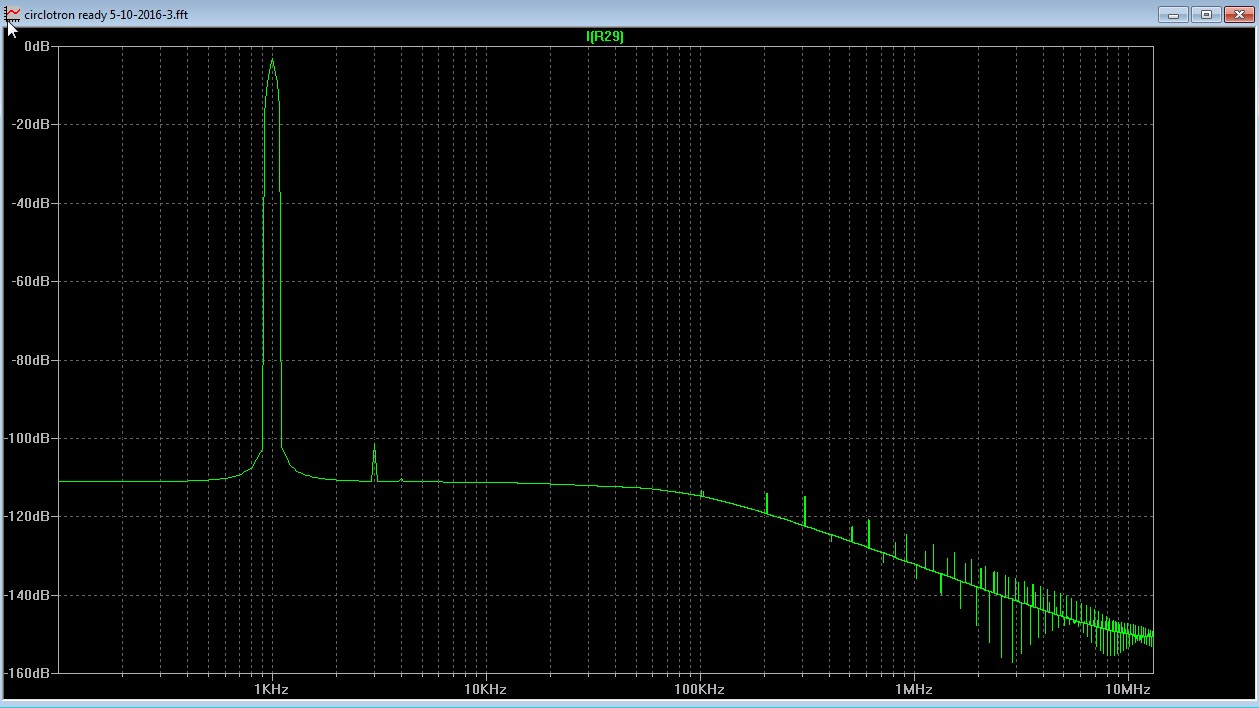Click the 10MHz horizontal axis label
The image size is (1259, 708).
[1128, 690]
